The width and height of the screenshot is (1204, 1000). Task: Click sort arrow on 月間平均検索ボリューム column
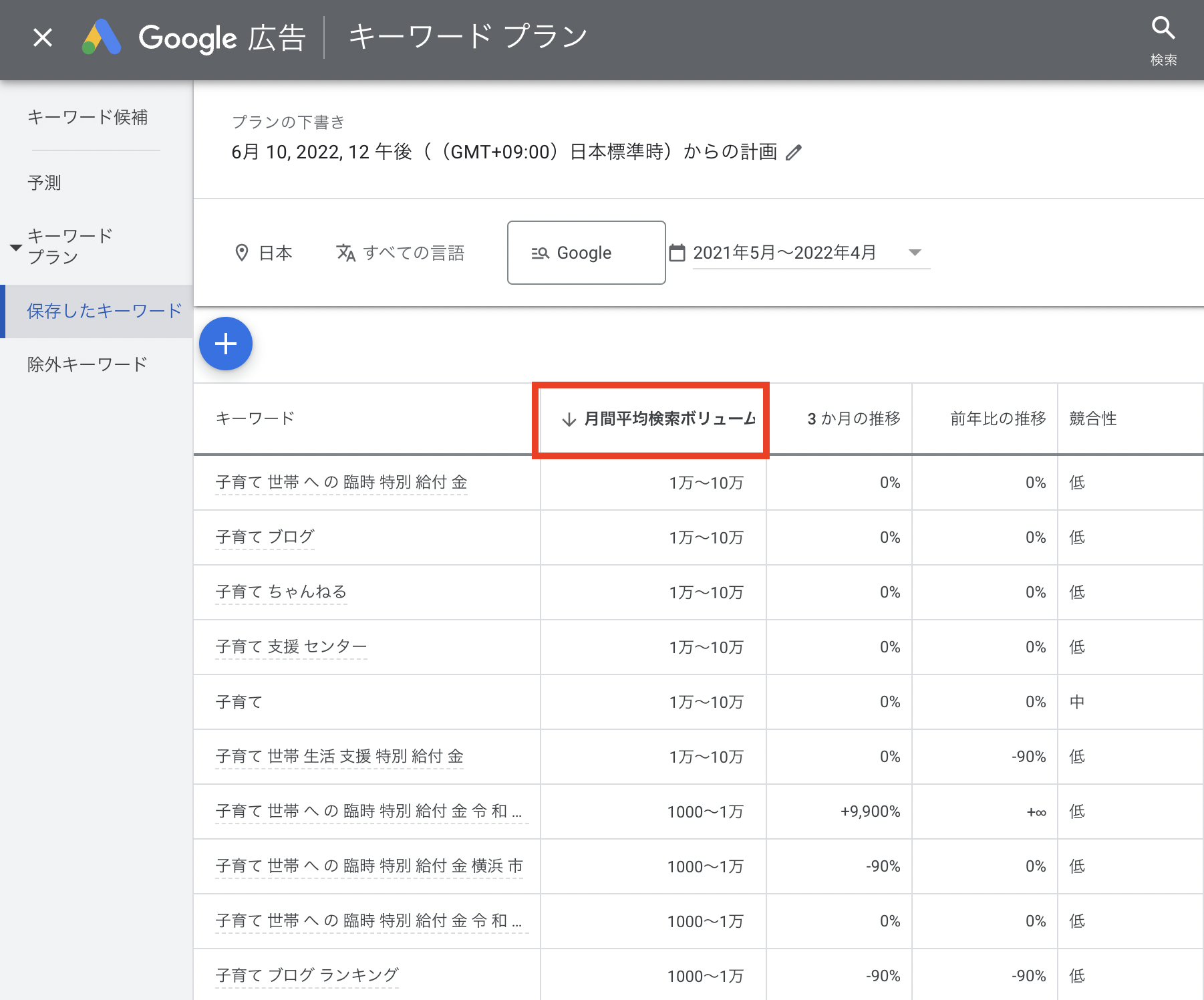click(x=569, y=419)
